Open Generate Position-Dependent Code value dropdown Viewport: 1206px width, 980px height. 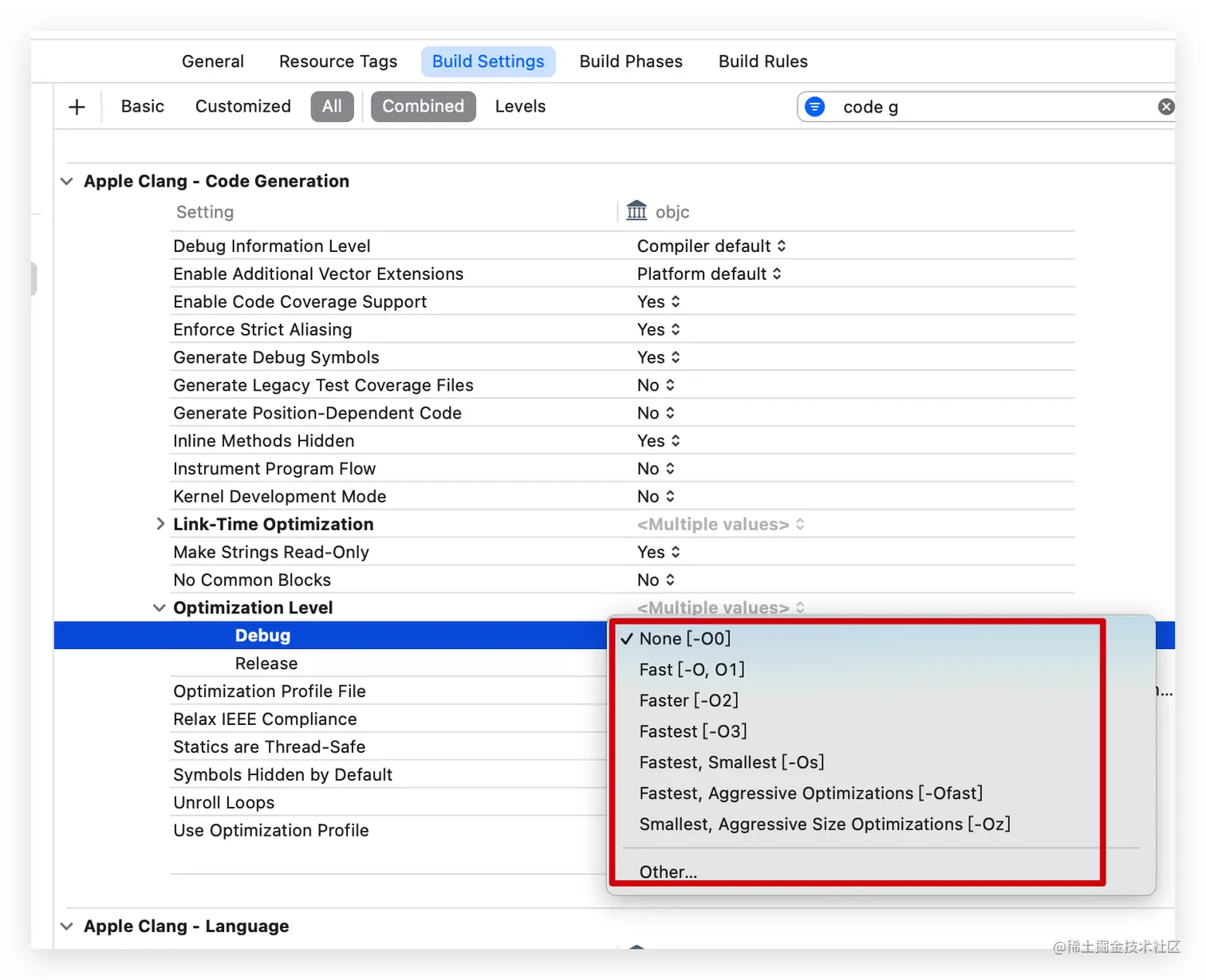click(x=656, y=413)
